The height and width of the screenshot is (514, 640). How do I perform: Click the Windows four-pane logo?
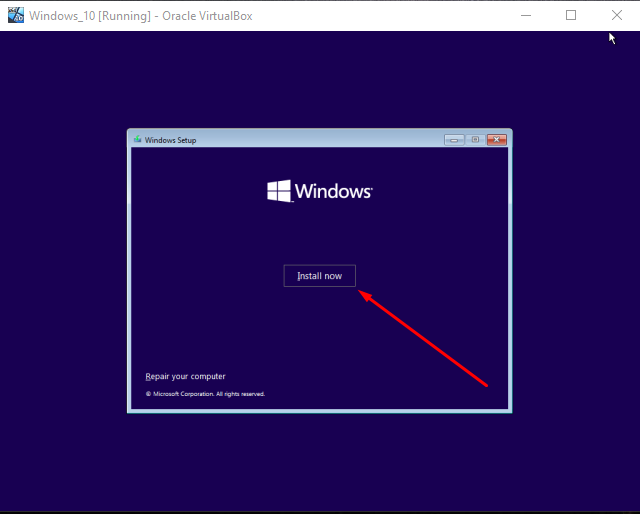click(x=279, y=191)
